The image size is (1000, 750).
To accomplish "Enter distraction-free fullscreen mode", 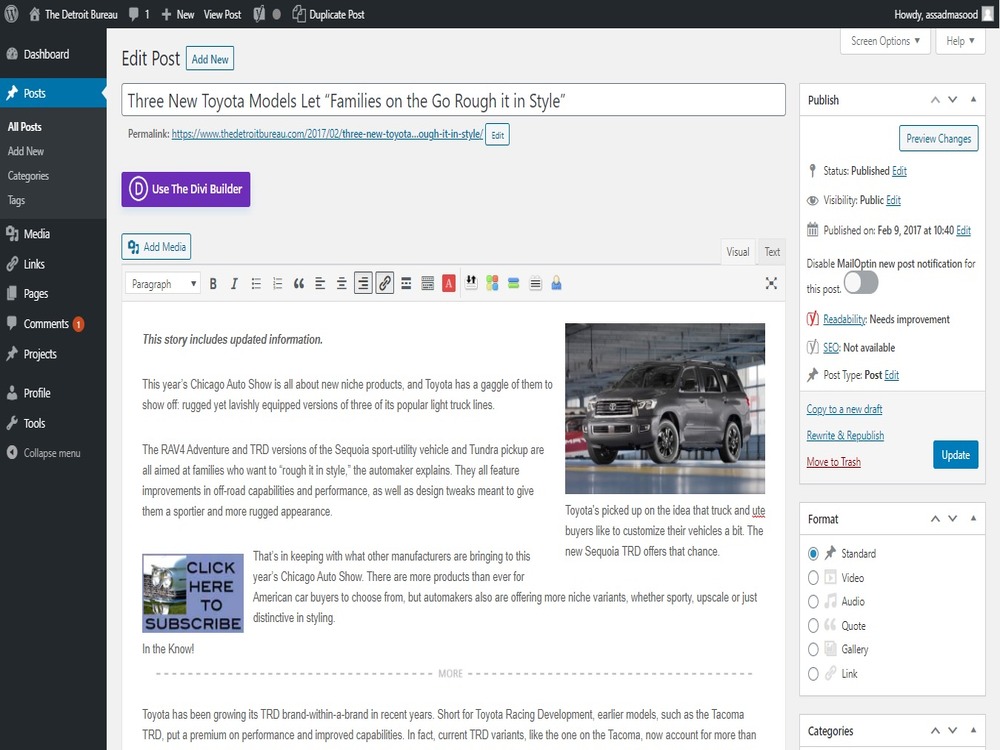I will click(x=771, y=283).
